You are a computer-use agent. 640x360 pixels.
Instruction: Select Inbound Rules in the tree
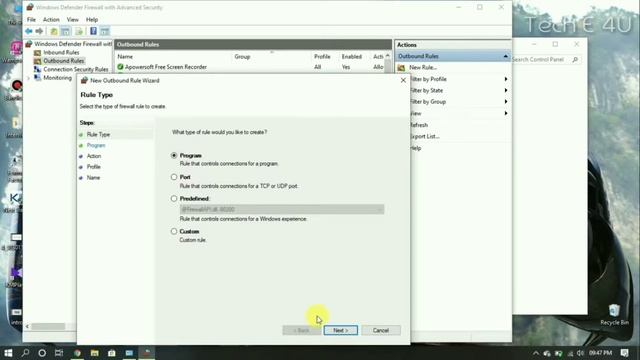click(61, 52)
